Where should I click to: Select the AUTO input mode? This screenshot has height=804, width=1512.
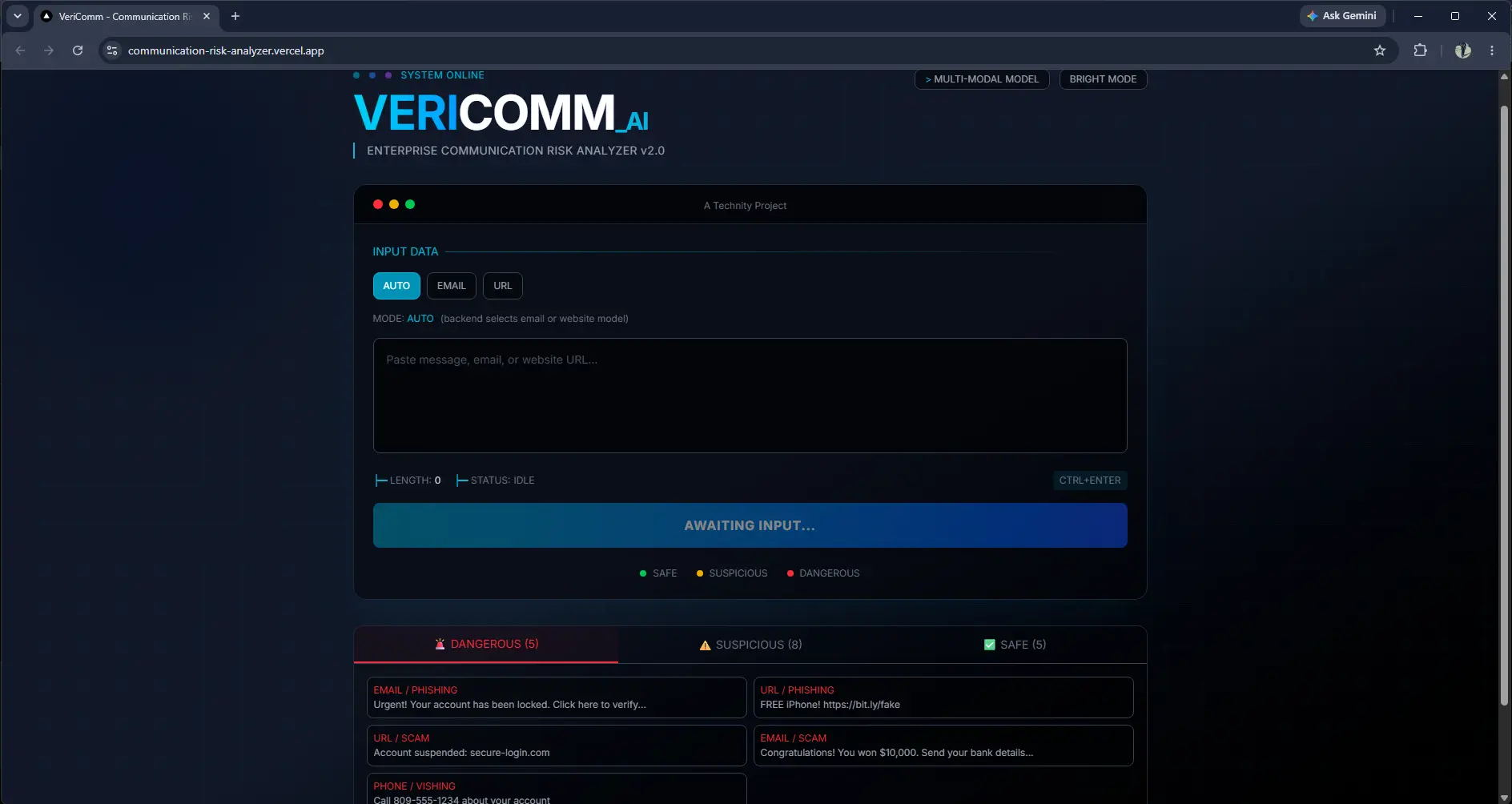pos(396,286)
